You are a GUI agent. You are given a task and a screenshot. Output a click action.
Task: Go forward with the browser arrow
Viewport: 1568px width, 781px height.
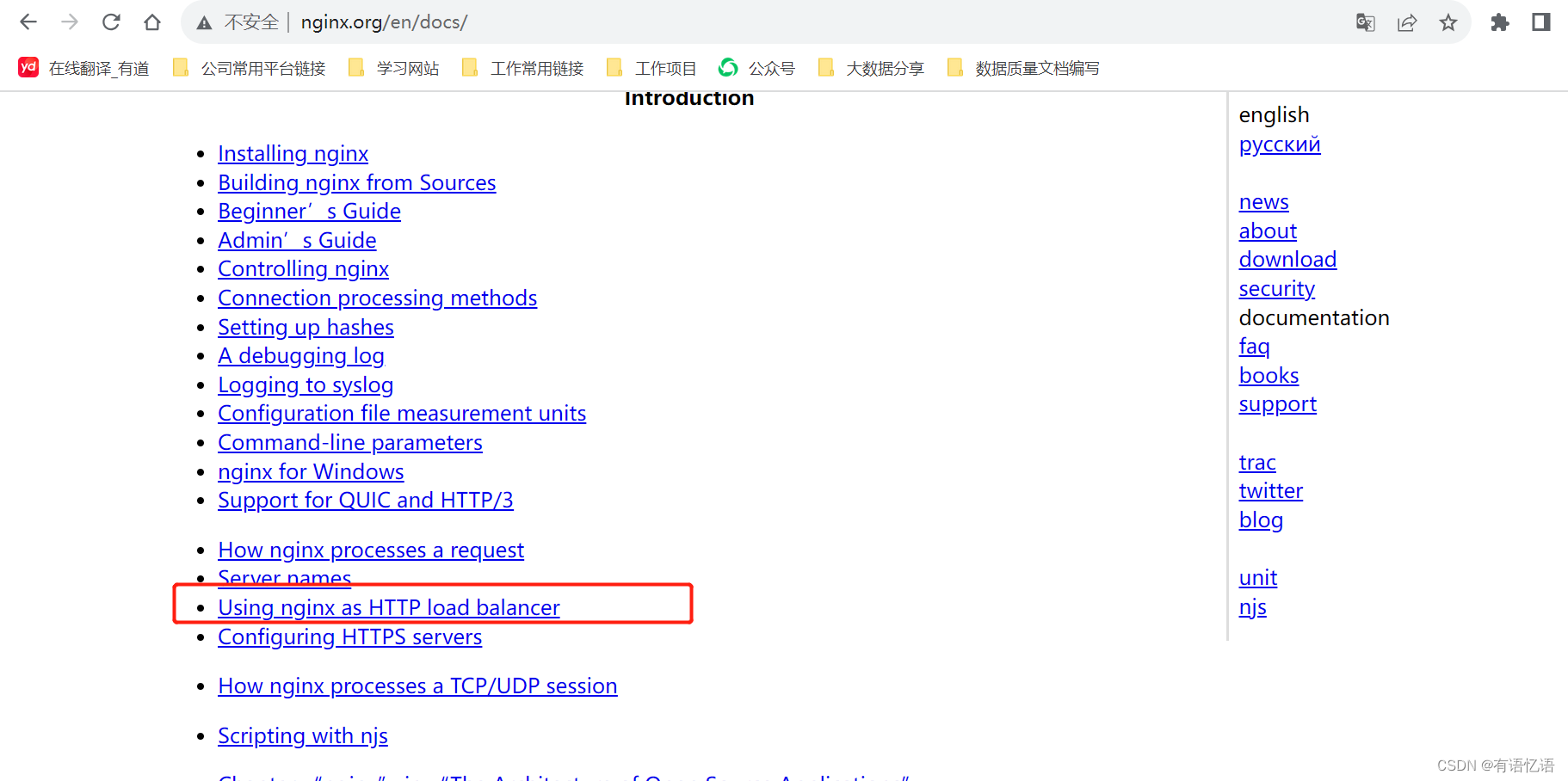pos(70,22)
